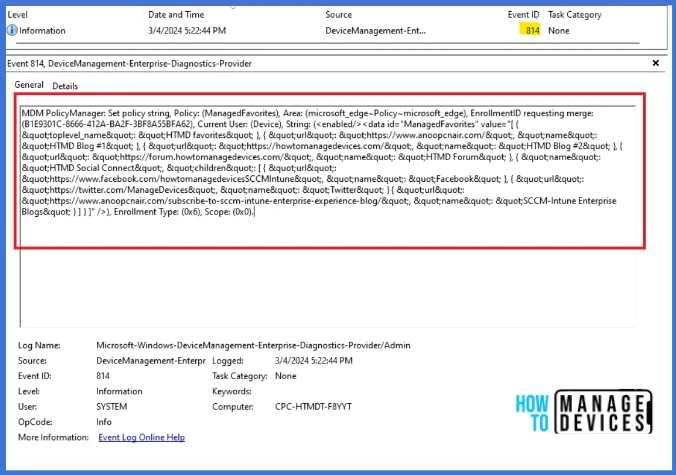Select the General tab
This screenshot has width=676, height=475.
pos(29,84)
